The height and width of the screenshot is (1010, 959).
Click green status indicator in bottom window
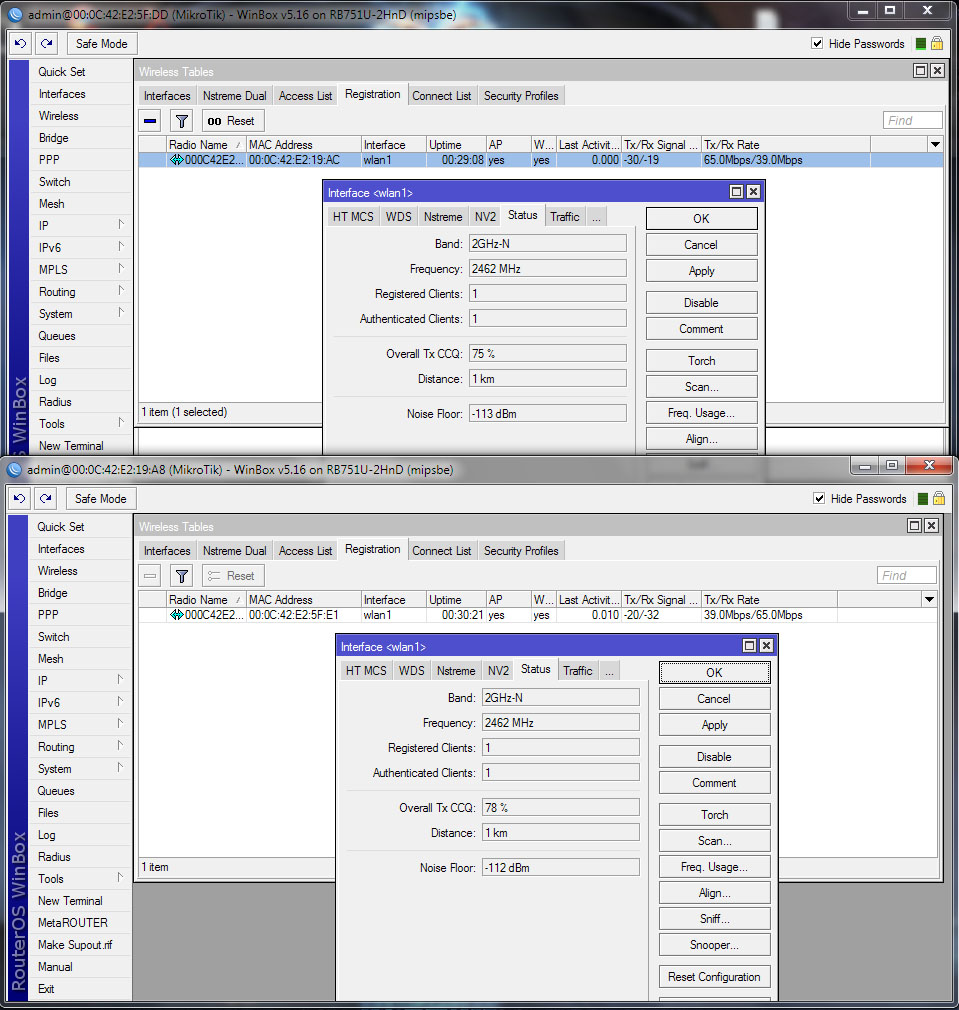pos(923,499)
